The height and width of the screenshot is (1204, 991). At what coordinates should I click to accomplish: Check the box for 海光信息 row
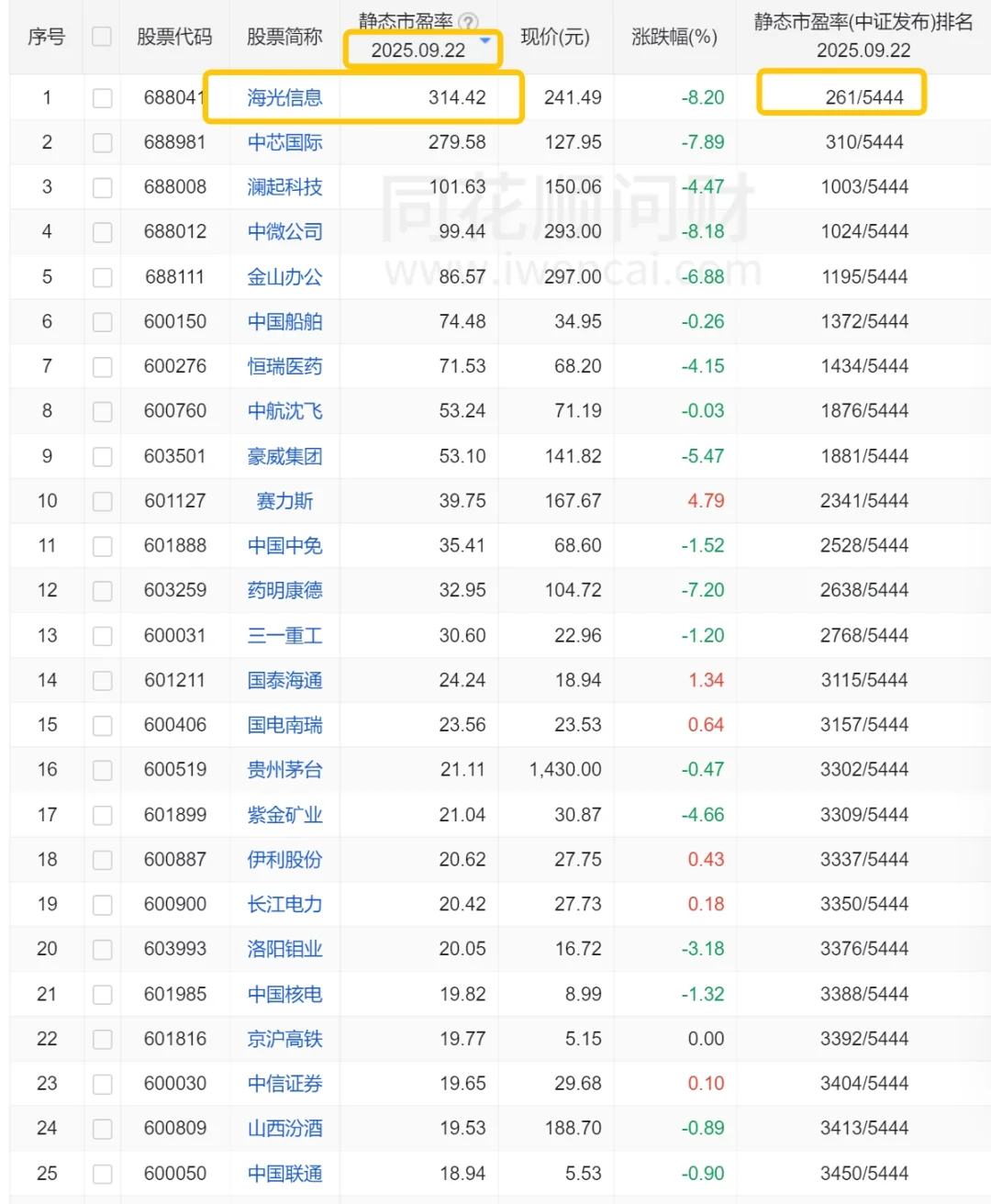[x=102, y=97]
